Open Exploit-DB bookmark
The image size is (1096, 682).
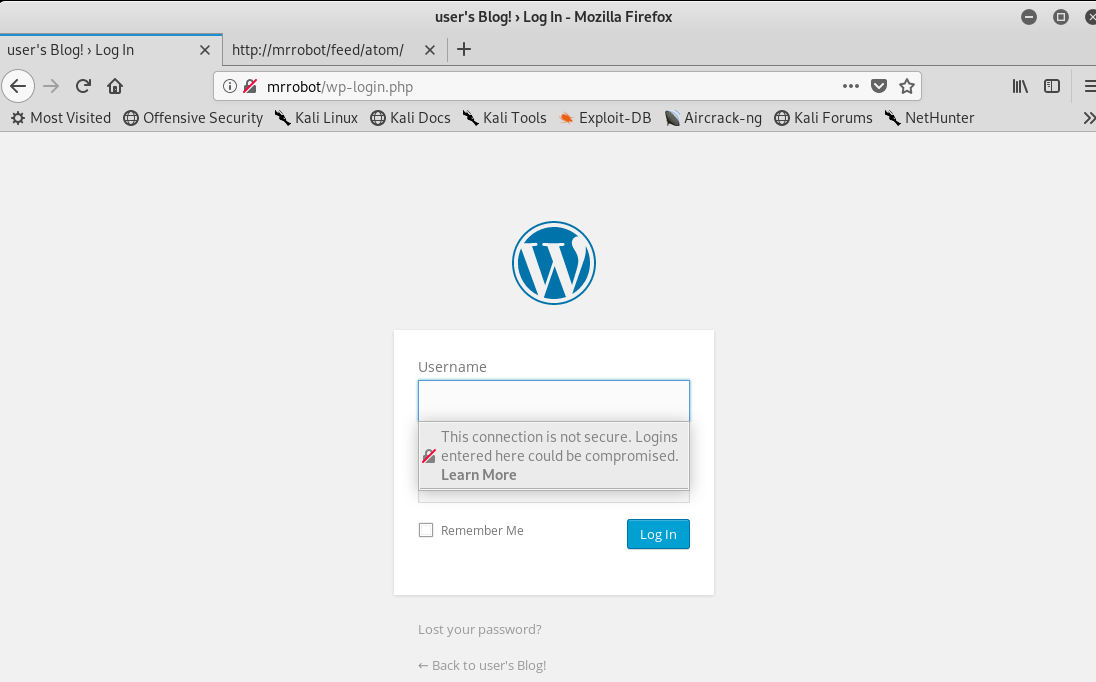(605, 118)
